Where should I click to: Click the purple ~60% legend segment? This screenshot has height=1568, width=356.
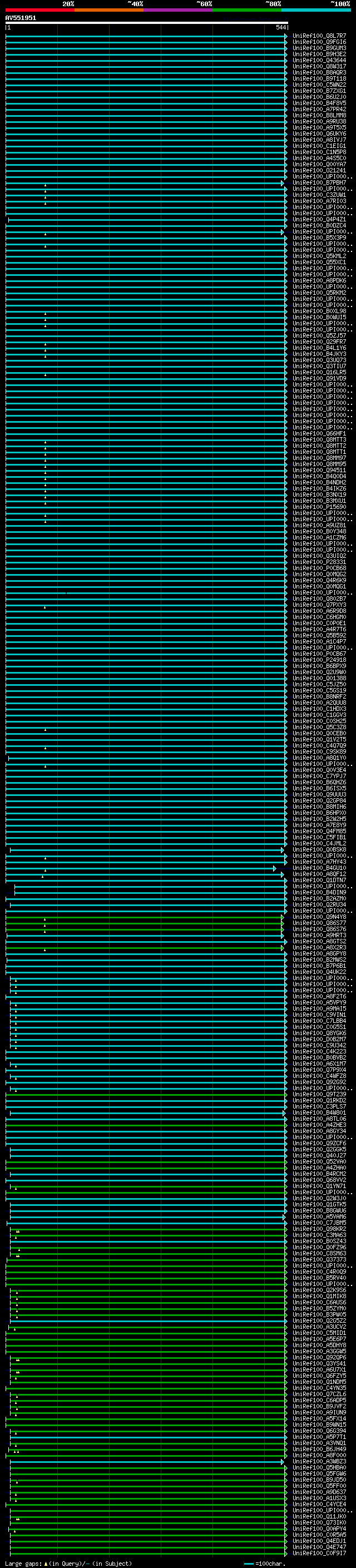coord(179,10)
